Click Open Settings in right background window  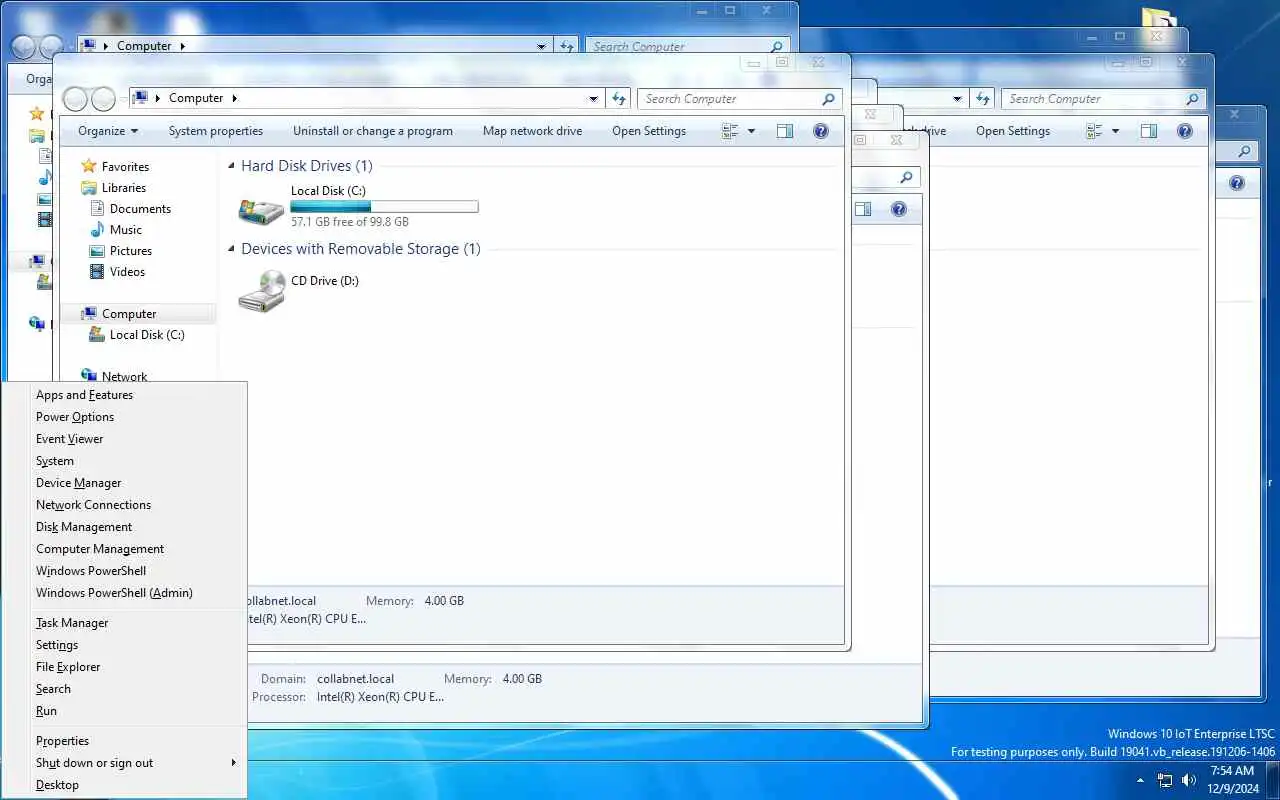click(1013, 131)
